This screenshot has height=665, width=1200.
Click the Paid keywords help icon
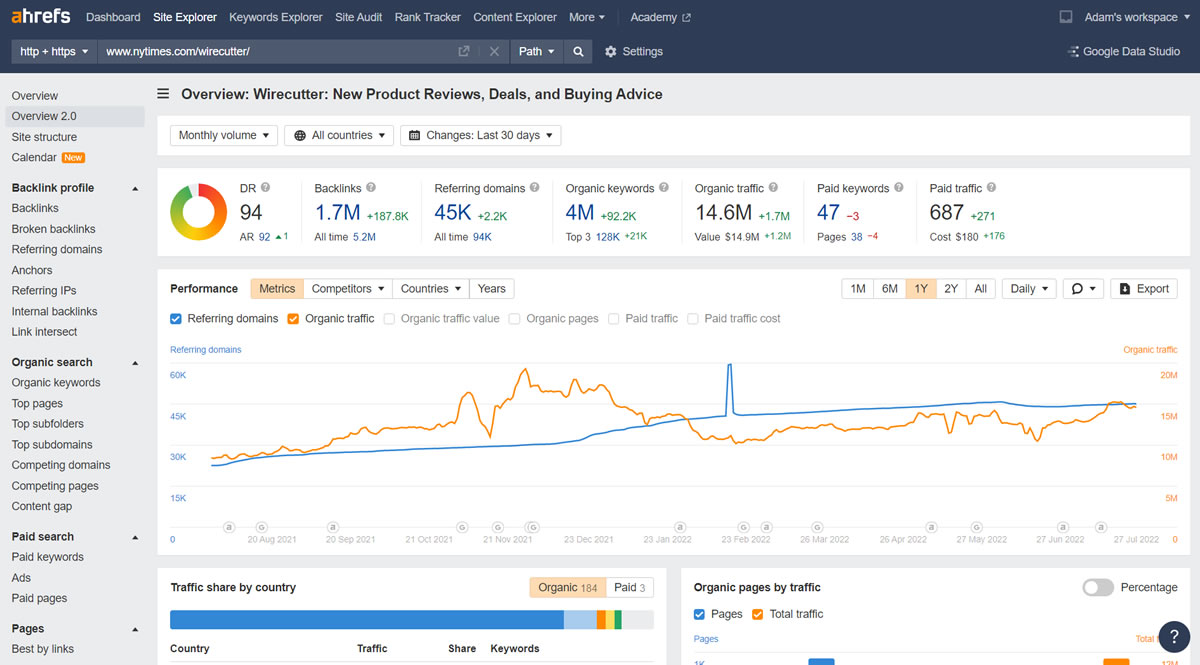click(899, 187)
